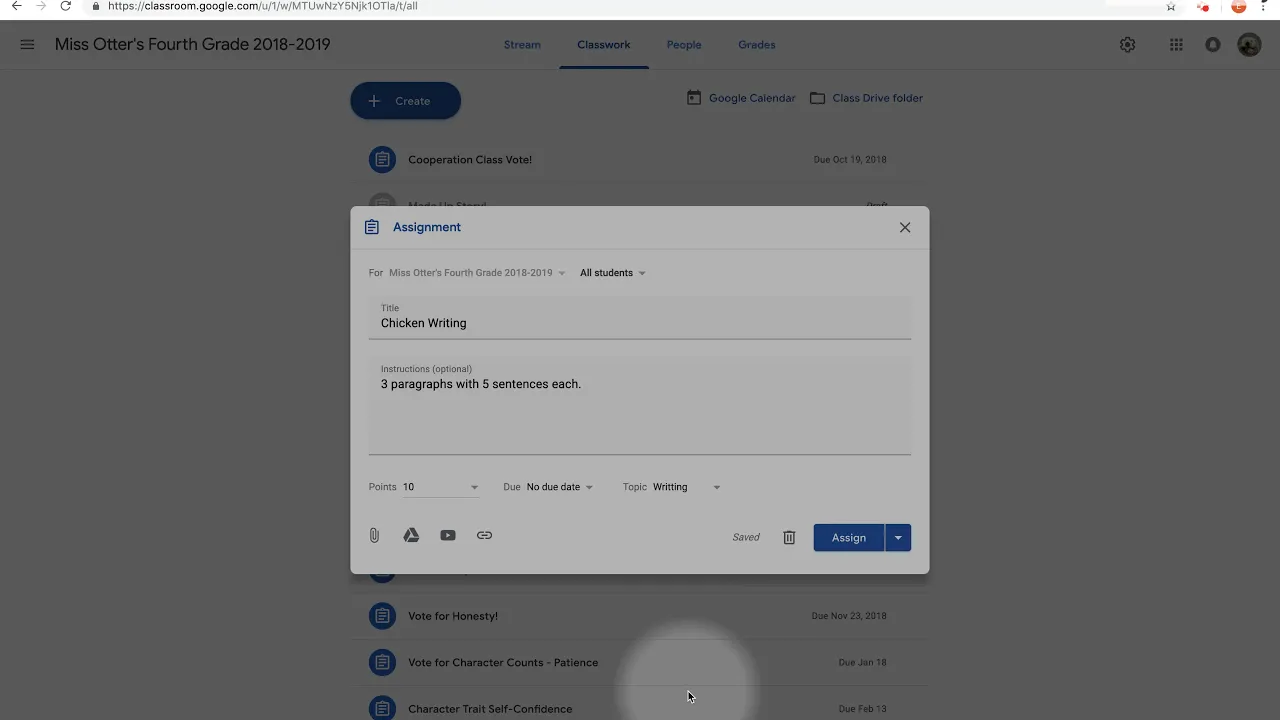This screenshot has width=1280, height=720.
Task: Open Vote for Honesty! assignment
Action: coord(453,616)
